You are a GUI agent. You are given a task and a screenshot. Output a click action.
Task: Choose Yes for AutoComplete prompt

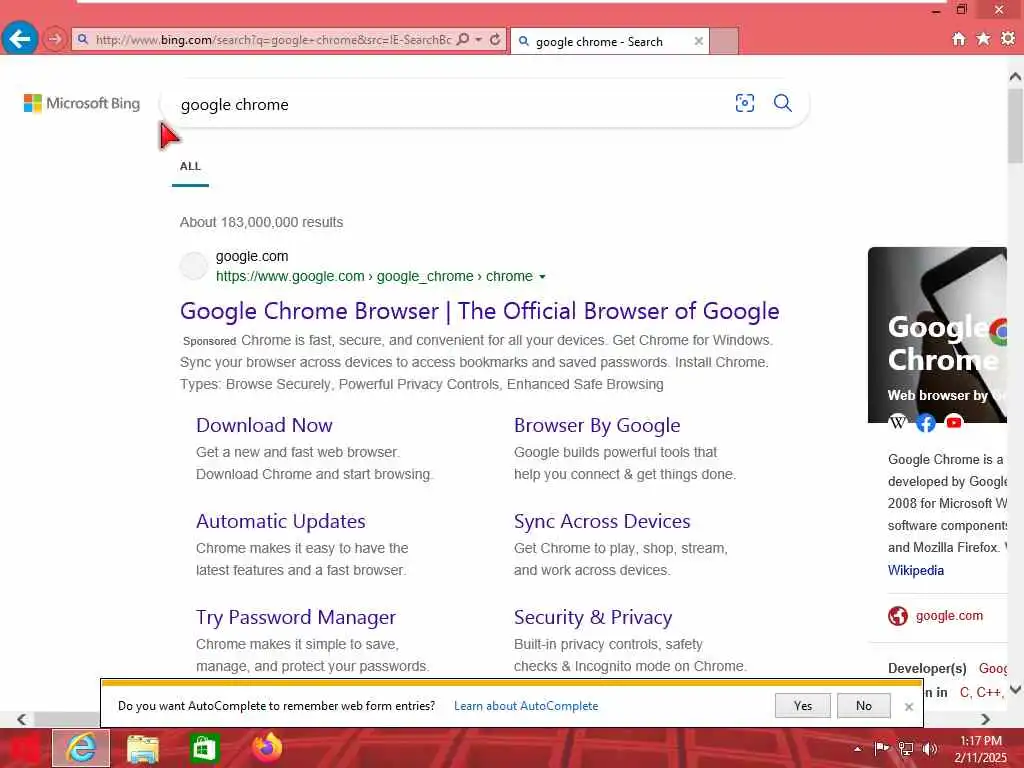(x=803, y=705)
